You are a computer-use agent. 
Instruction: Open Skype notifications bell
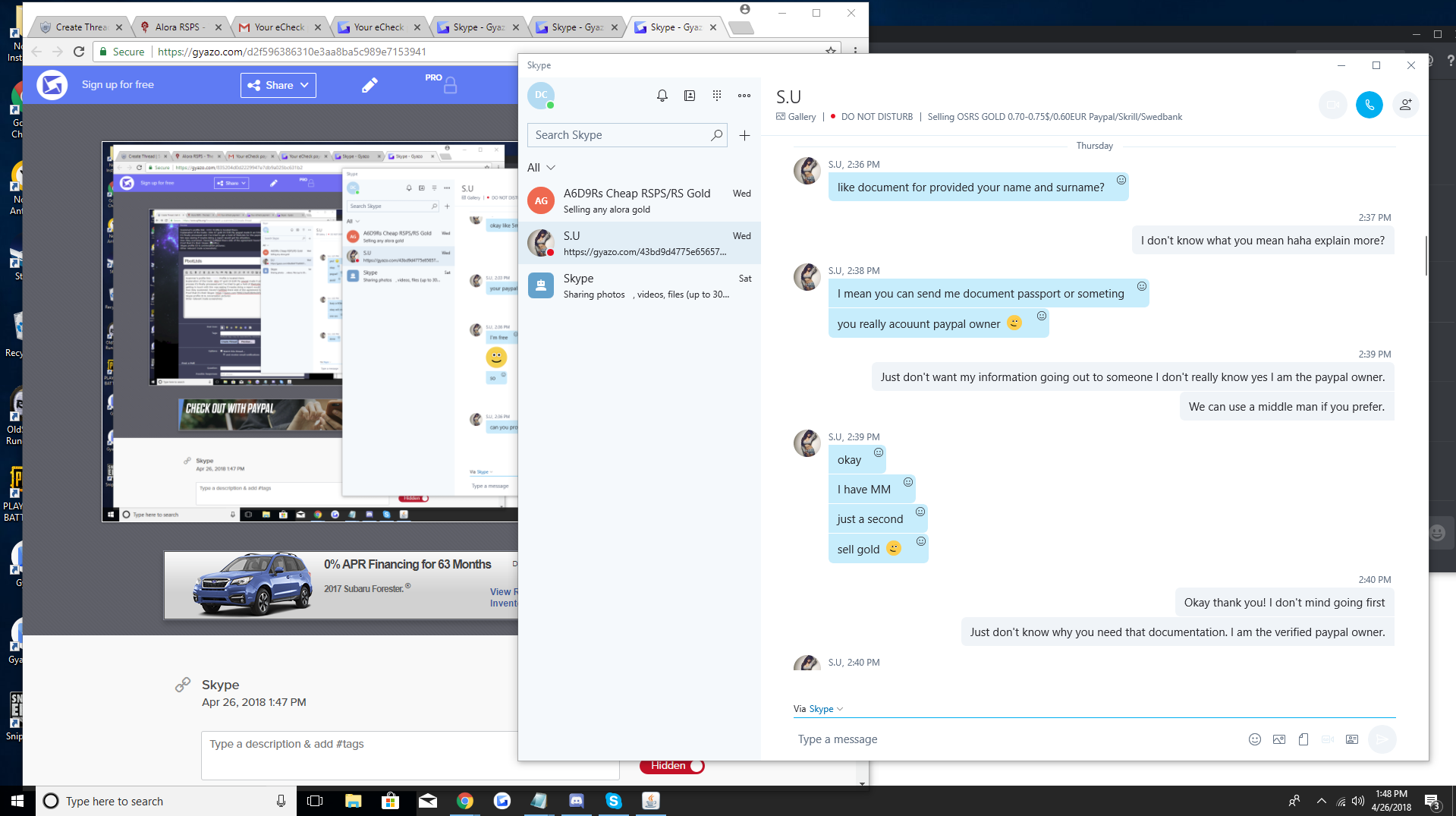pos(662,96)
